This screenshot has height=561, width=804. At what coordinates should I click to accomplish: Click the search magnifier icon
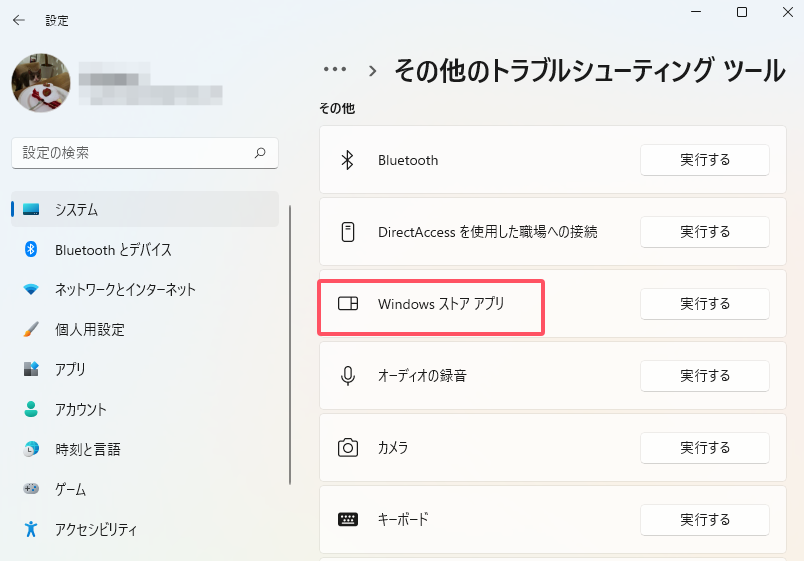(260, 153)
